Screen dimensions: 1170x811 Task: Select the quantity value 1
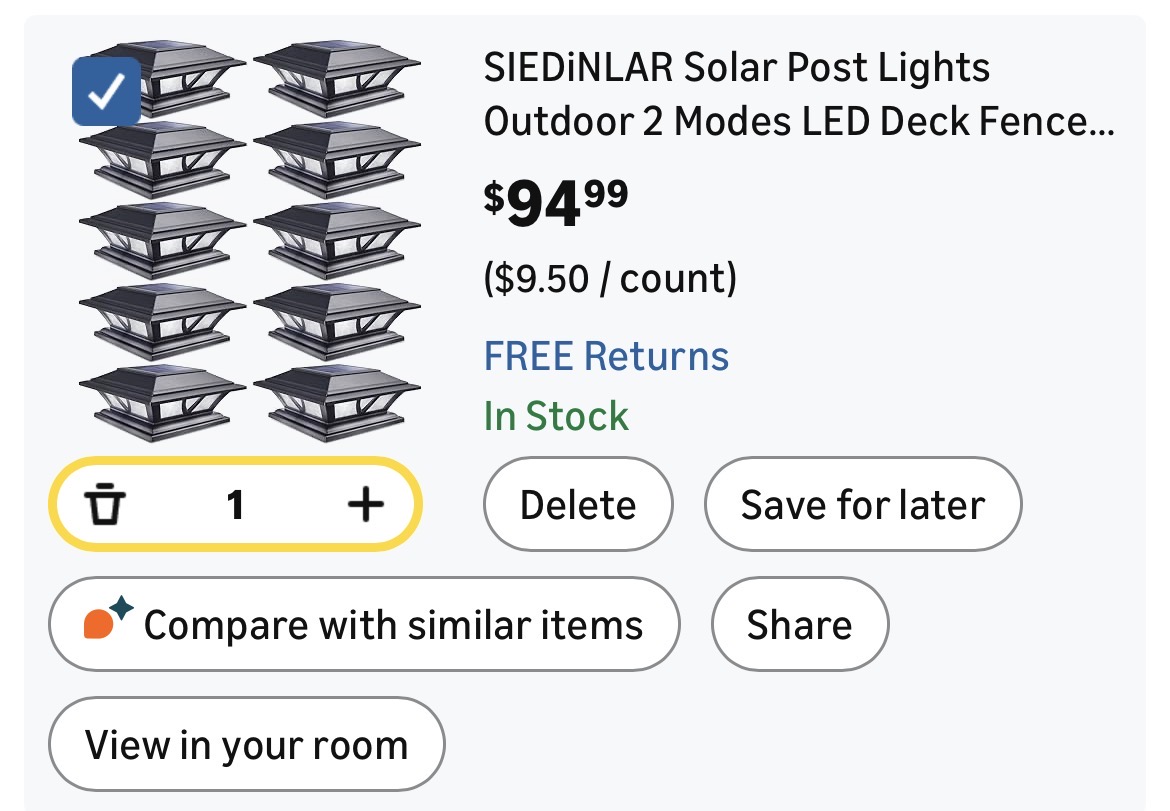(235, 505)
